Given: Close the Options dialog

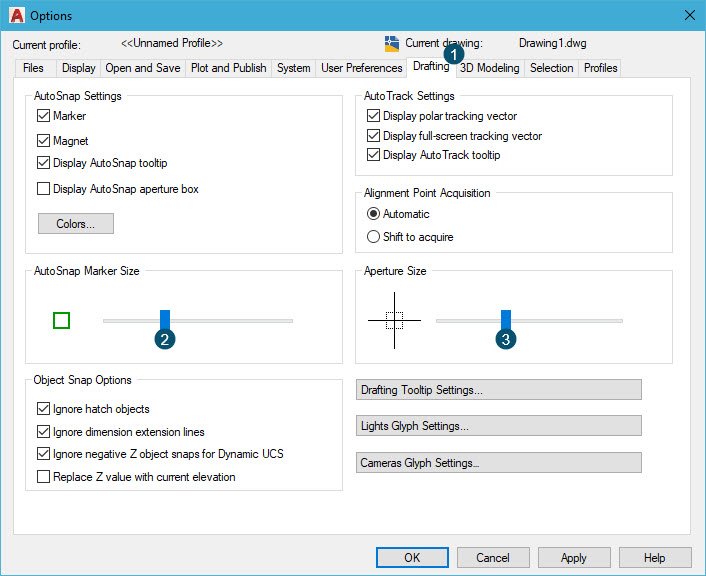Looking at the screenshot, I should point(689,15).
